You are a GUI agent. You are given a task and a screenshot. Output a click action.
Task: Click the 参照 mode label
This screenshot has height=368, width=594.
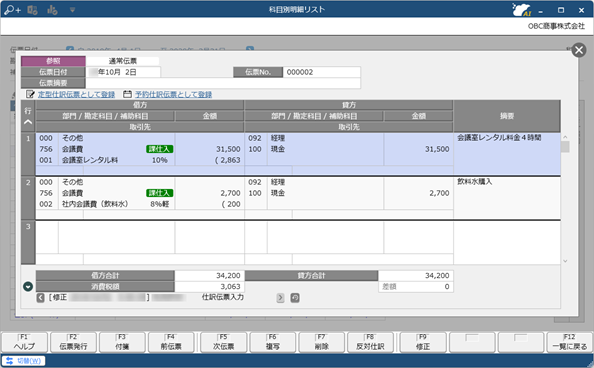tap(53, 61)
